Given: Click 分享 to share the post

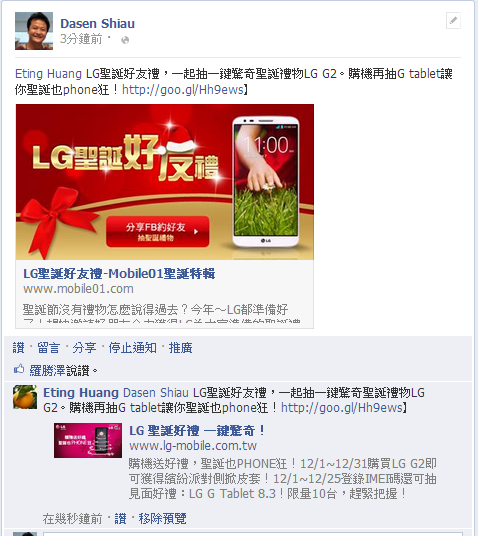Looking at the screenshot, I should pos(84,348).
